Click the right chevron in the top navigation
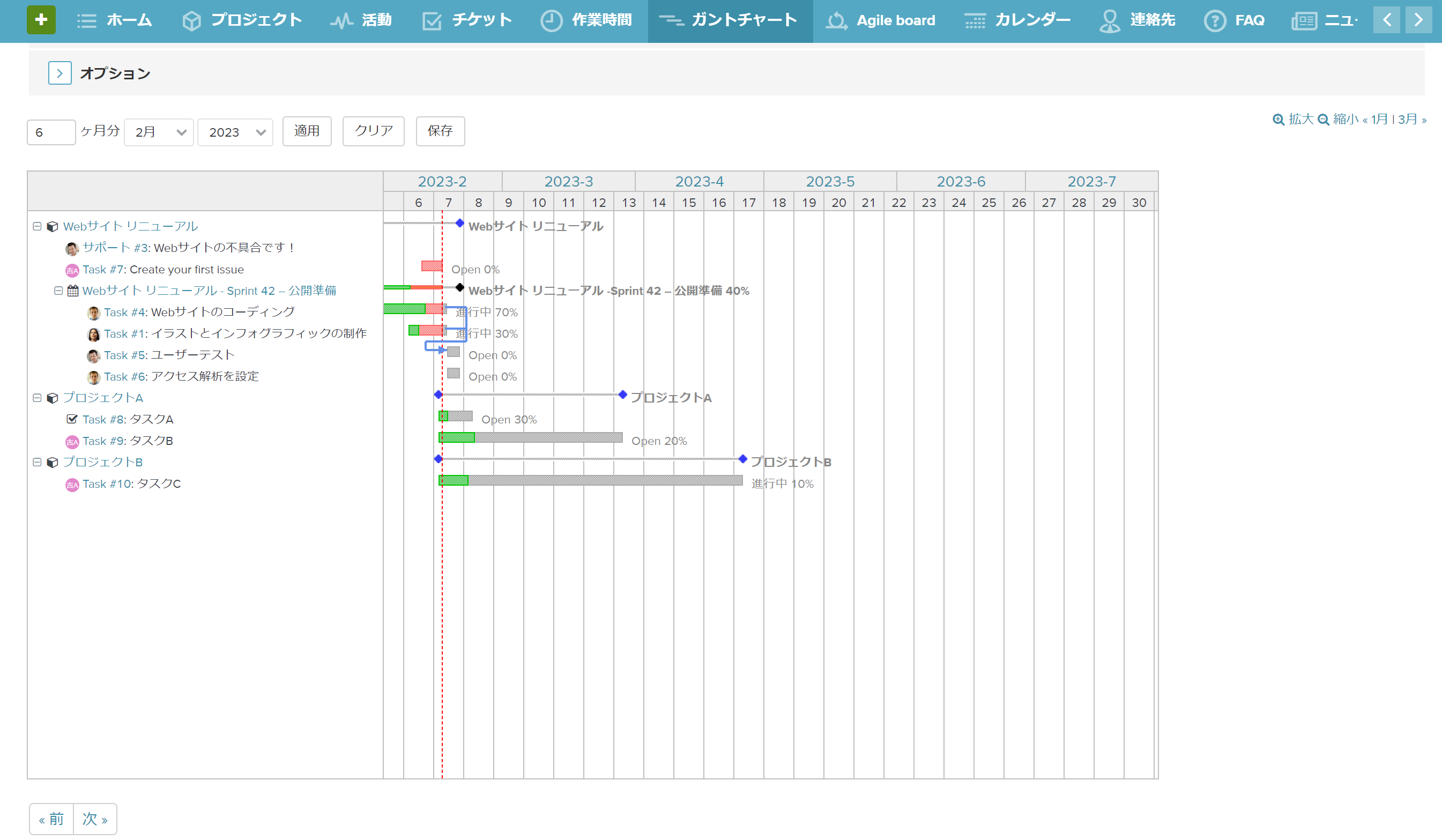 click(x=1417, y=19)
